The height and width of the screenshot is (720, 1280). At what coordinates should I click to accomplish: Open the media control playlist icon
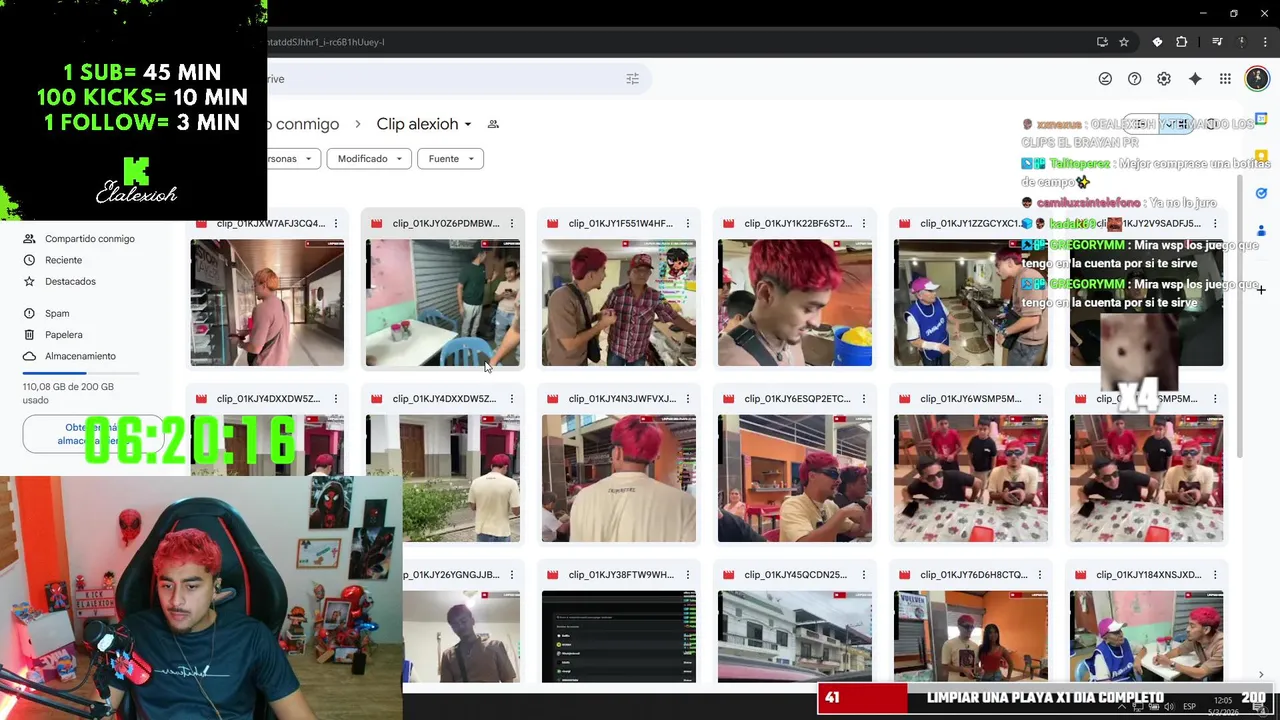click(1217, 42)
